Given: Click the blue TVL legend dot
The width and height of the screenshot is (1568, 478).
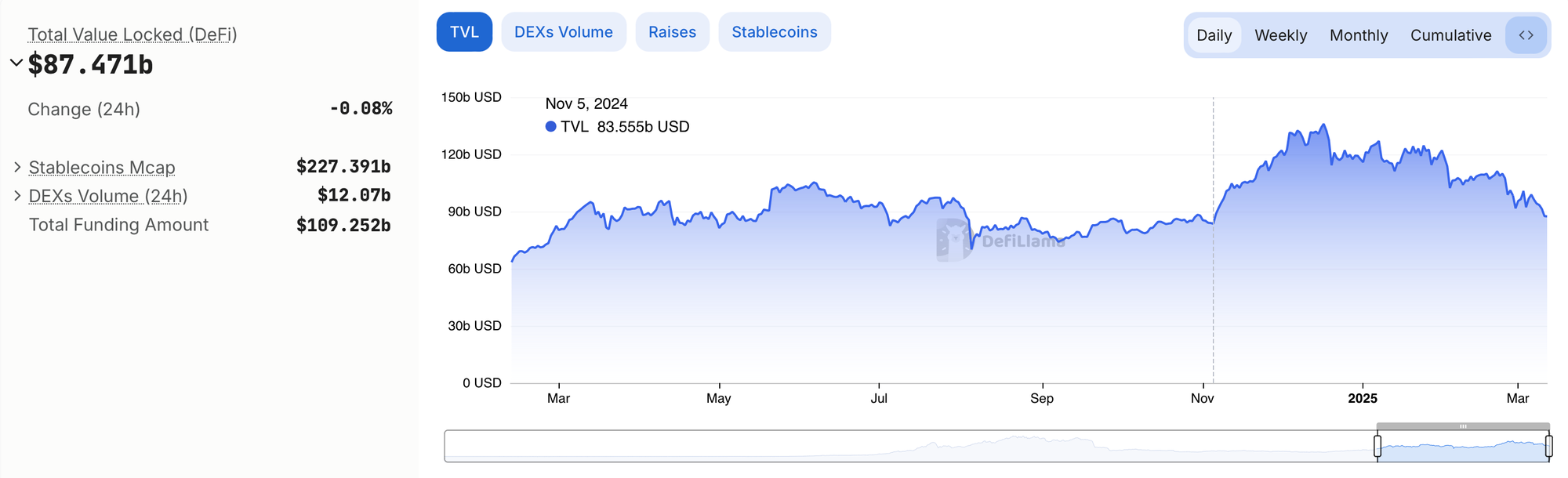Looking at the screenshot, I should point(551,127).
